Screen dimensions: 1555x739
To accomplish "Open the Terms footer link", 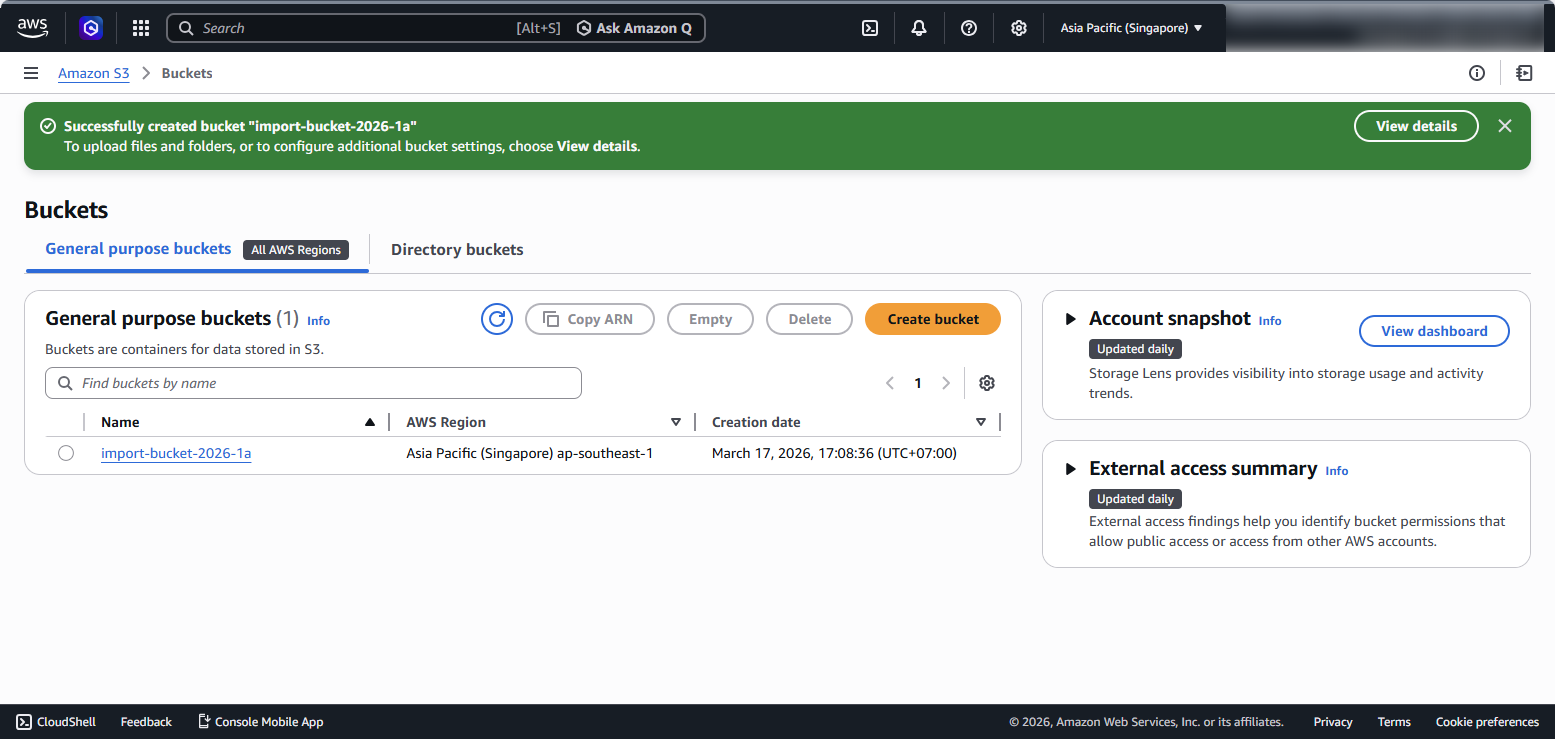I will 1394,721.
